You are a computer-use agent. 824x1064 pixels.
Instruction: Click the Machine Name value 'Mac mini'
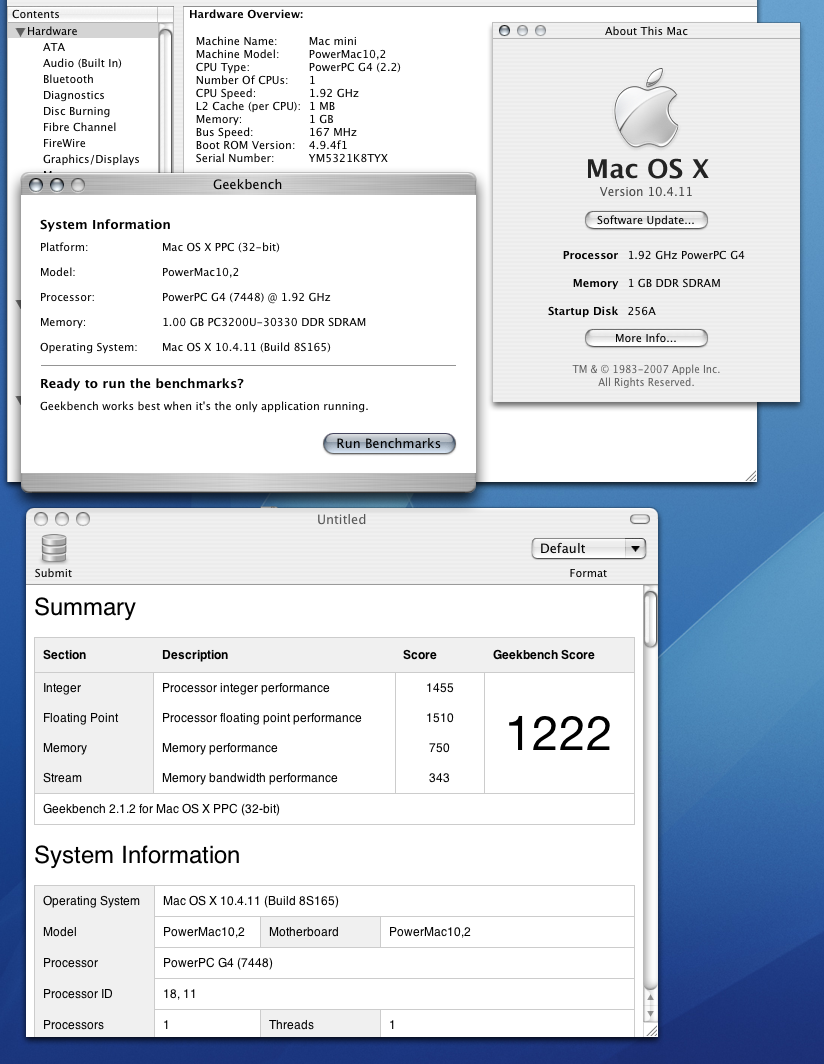(x=333, y=41)
